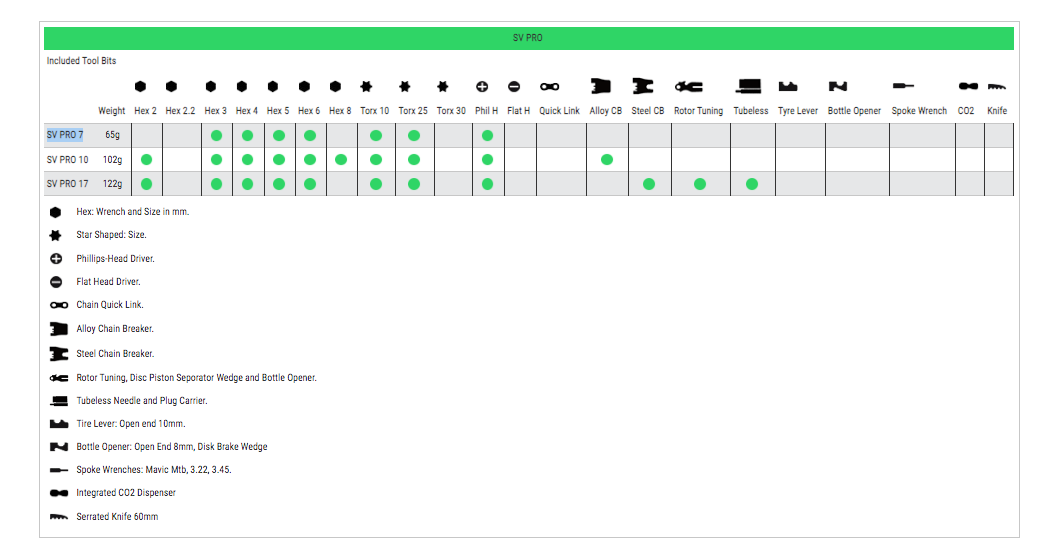
Task: Click the SV PRO 10 row label
Action: pyautogui.click(x=68, y=160)
